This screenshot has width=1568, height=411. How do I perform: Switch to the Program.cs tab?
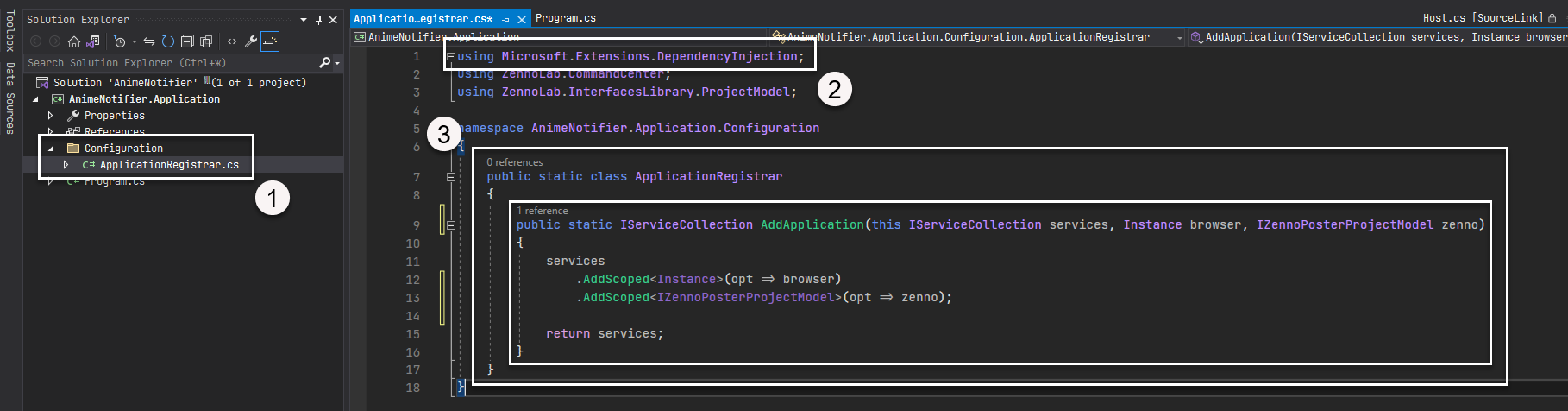pyautogui.click(x=566, y=18)
